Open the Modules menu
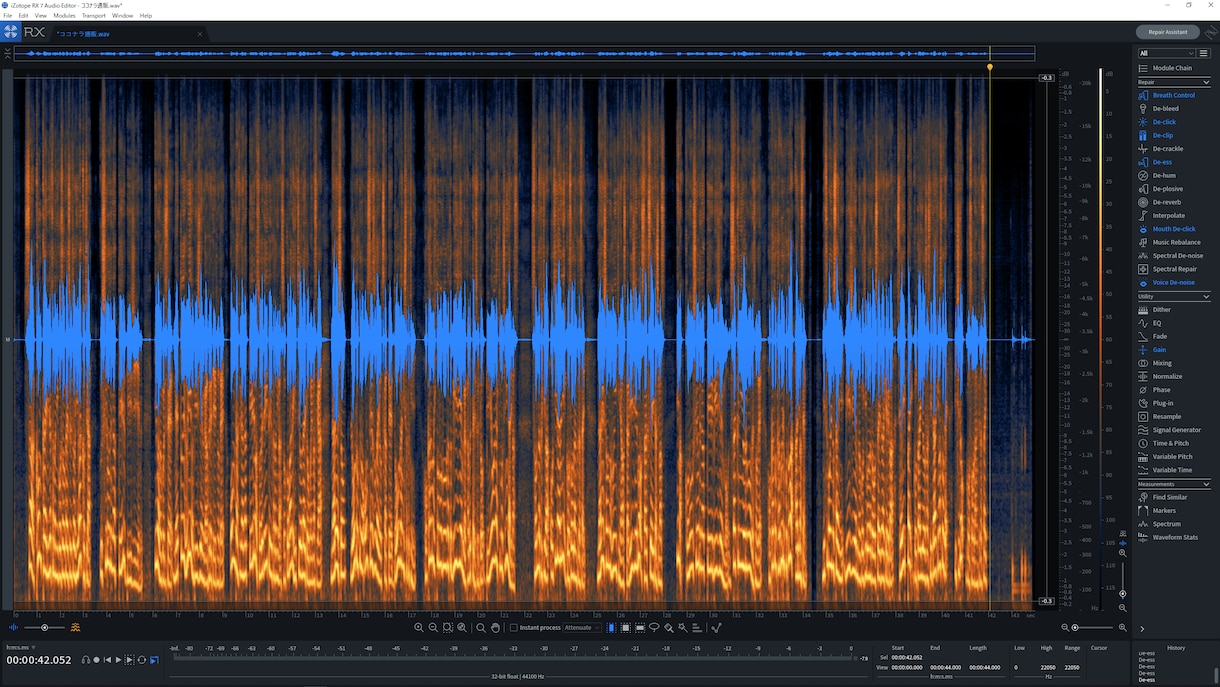Image resolution: width=1220 pixels, height=687 pixels. click(64, 16)
